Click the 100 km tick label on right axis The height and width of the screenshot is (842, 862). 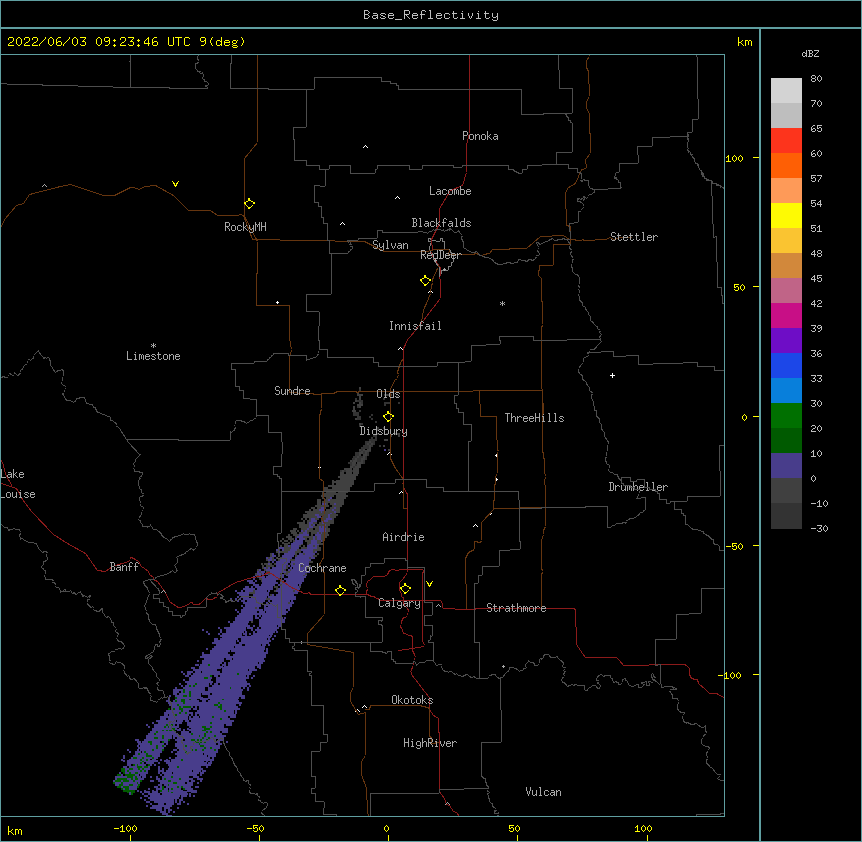[x=734, y=158]
